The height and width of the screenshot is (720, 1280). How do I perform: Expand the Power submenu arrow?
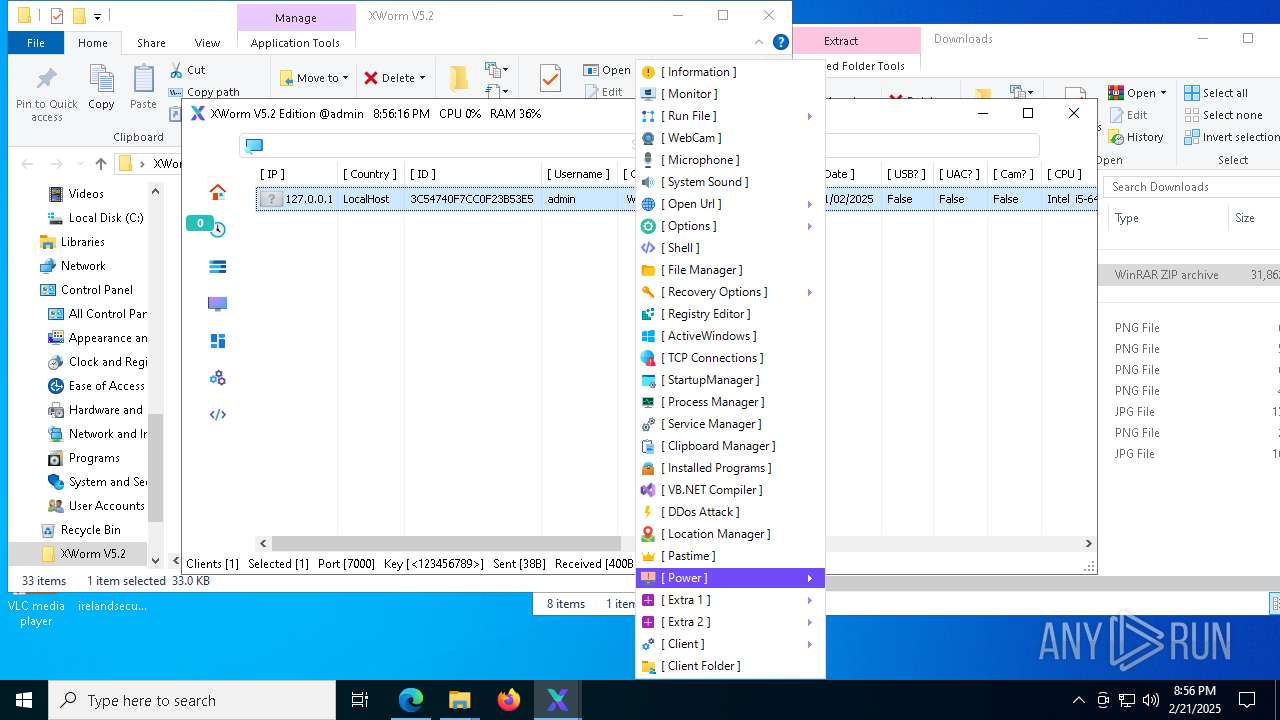[810, 578]
